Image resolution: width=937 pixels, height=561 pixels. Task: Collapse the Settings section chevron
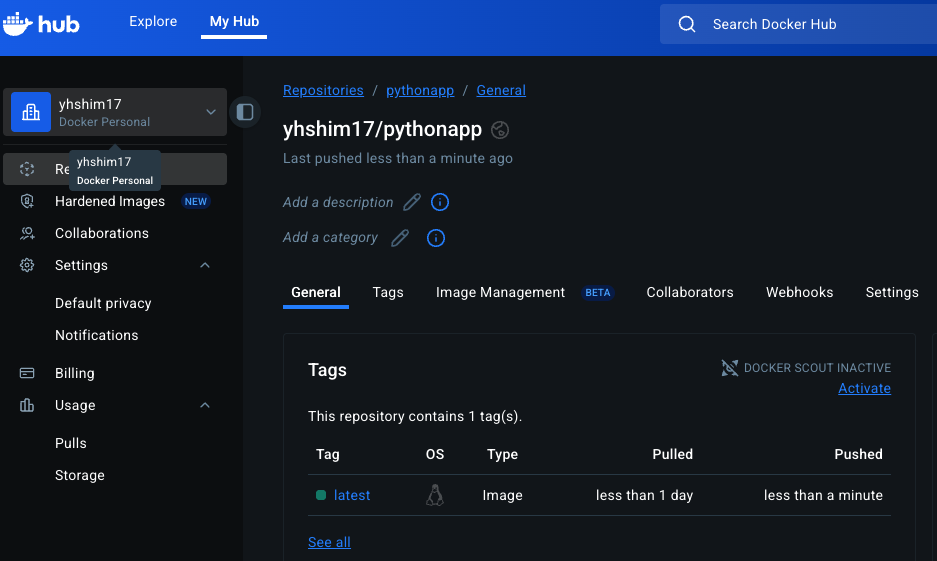click(205, 265)
